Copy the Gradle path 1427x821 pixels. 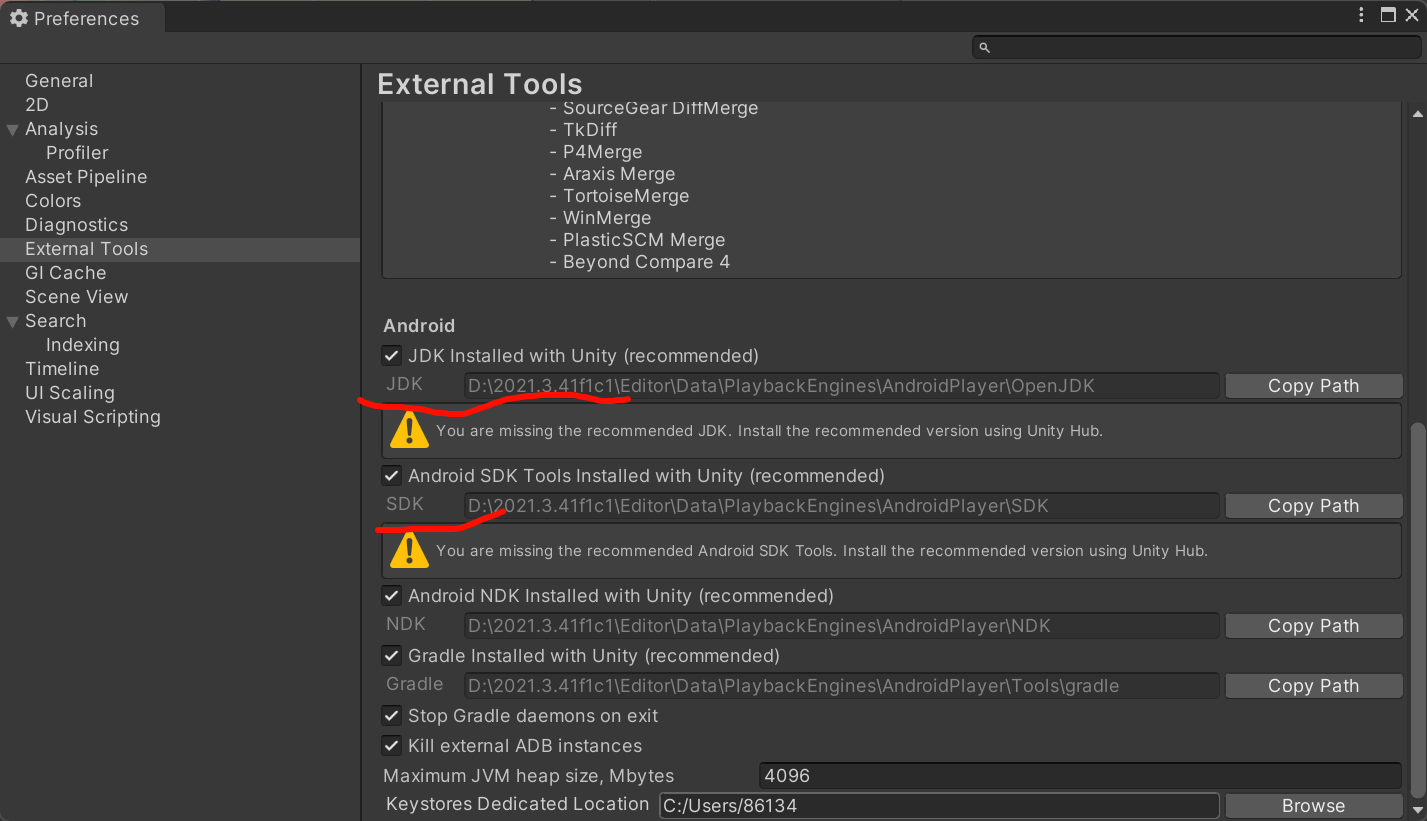(1313, 686)
